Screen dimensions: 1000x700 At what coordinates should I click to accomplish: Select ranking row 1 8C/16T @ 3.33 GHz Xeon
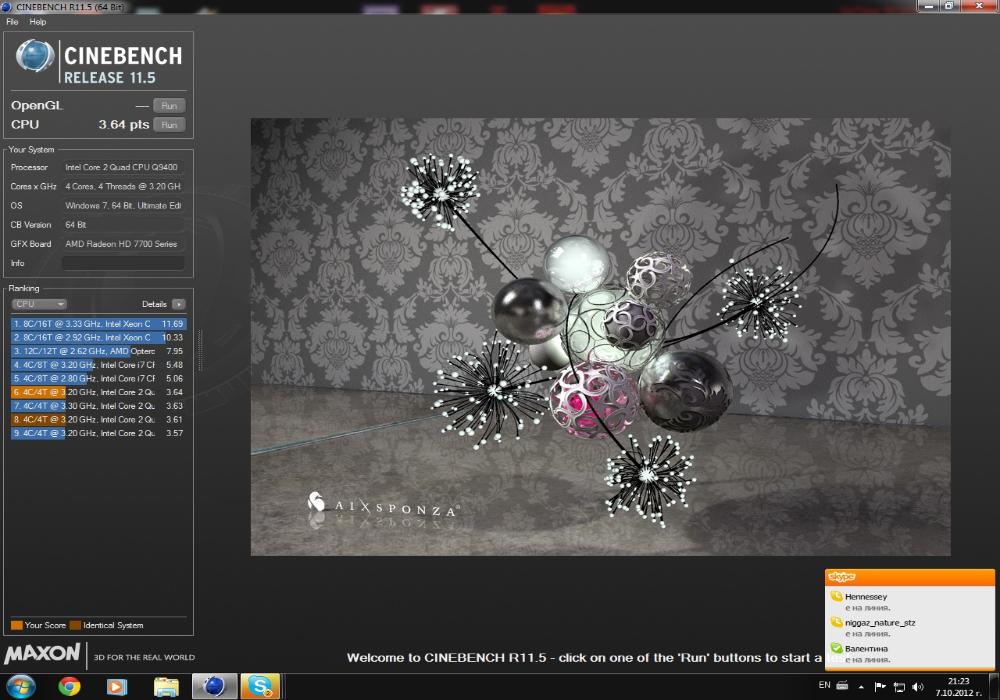[x=99, y=324]
